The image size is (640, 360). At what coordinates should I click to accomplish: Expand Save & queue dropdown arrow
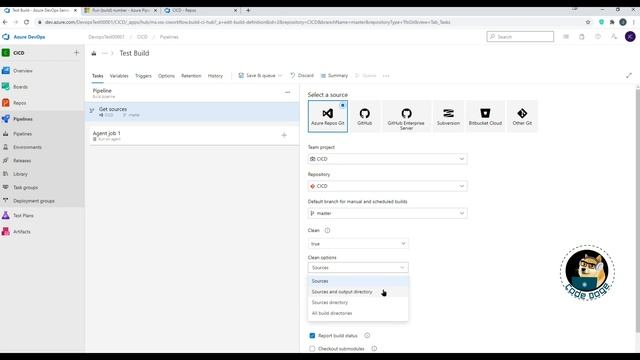(x=280, y=76)
